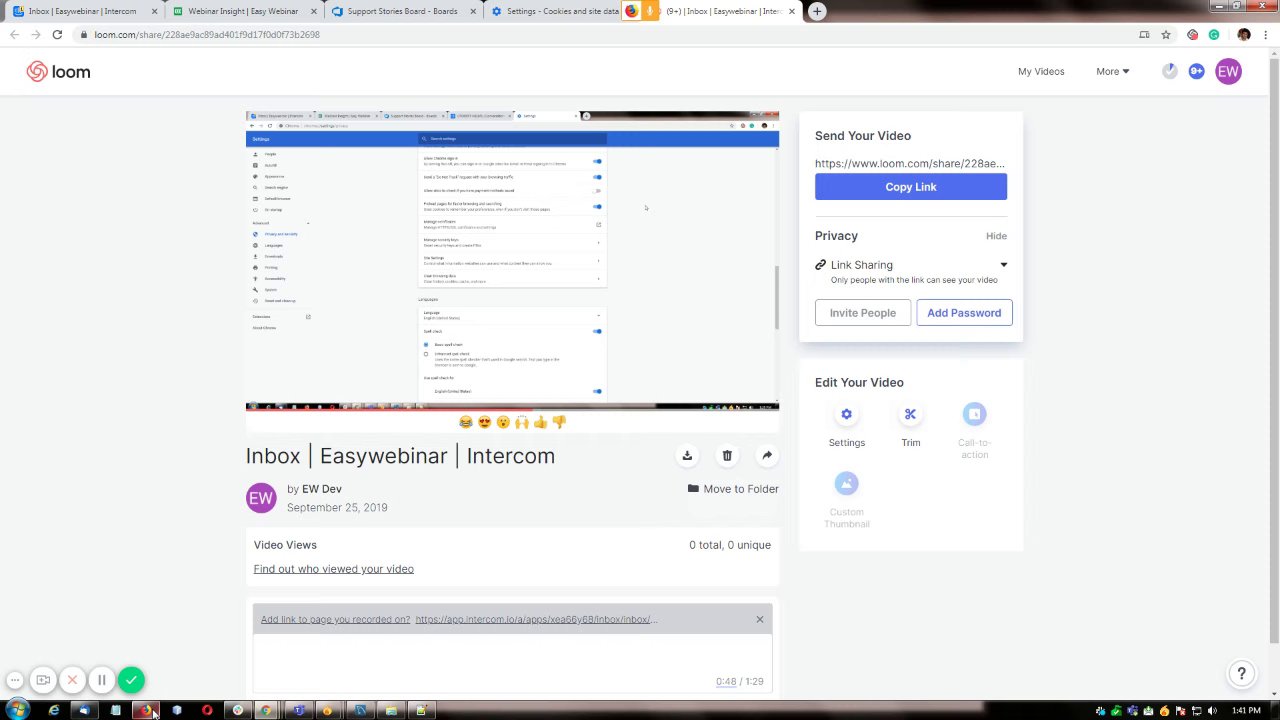The height and width of the screenshot is (720, 1280).
Task: Click the cast media icon in address bar
Action: pos(1144,34)
